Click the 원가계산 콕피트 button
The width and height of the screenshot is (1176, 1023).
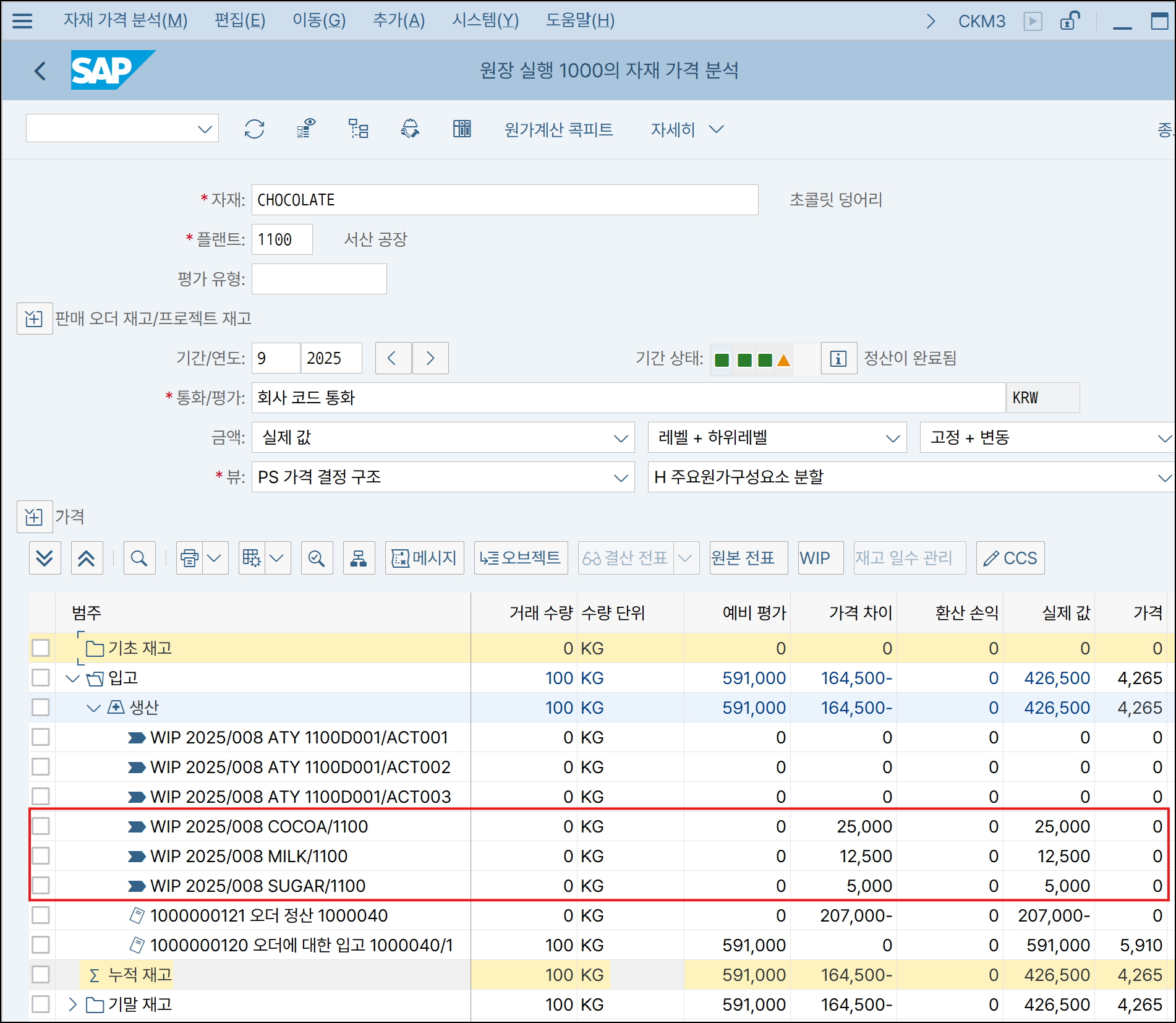(559, 129)
